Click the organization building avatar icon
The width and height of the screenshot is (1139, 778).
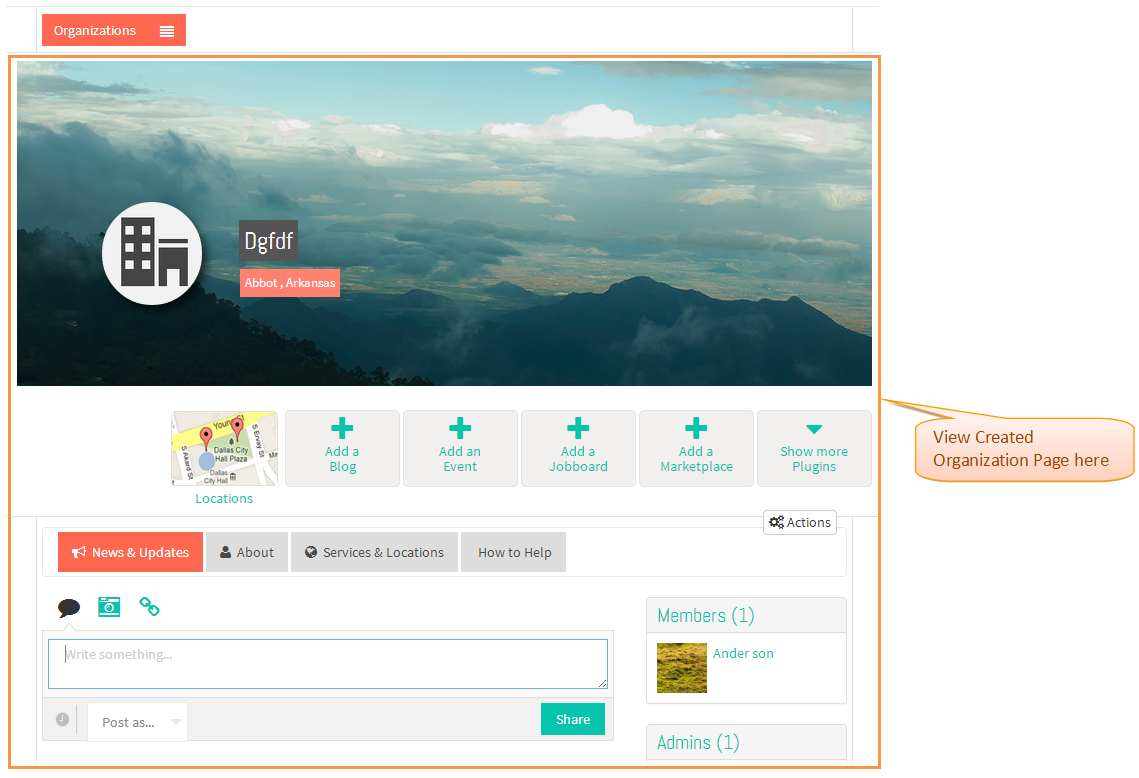pos(152,254)
